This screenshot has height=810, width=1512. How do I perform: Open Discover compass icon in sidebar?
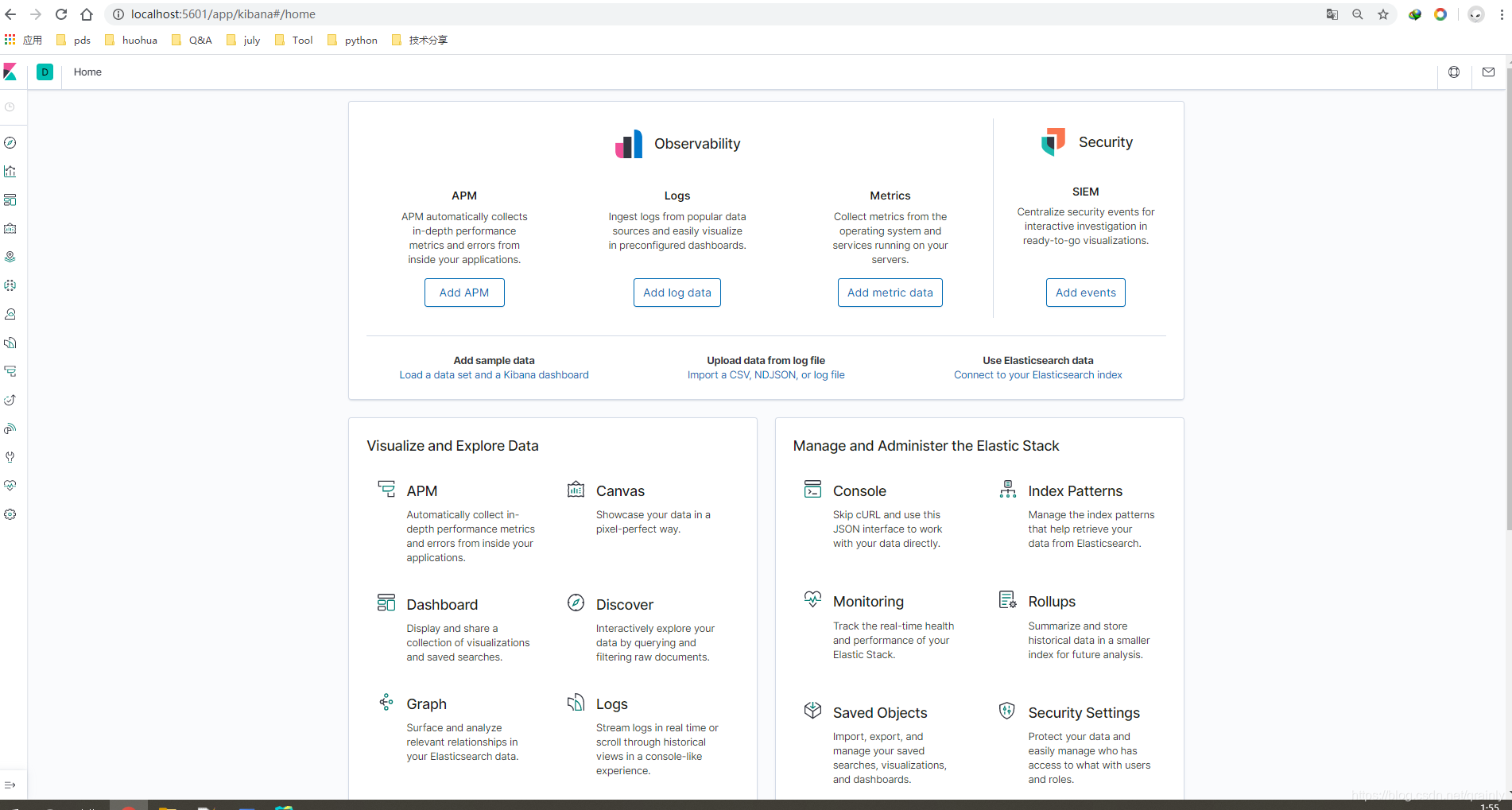tap(10, 143)
